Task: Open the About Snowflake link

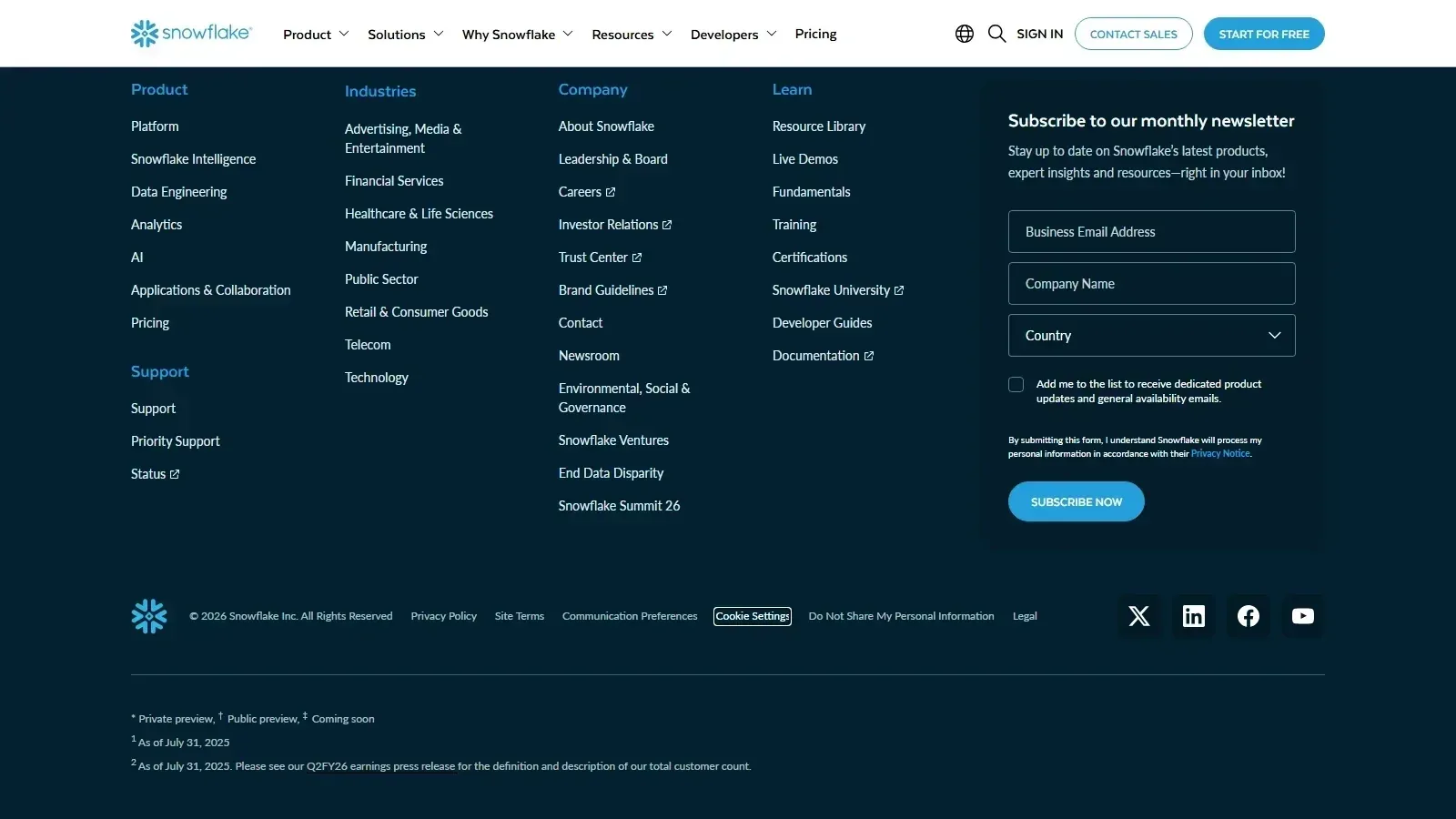Action: coord(606,126)
